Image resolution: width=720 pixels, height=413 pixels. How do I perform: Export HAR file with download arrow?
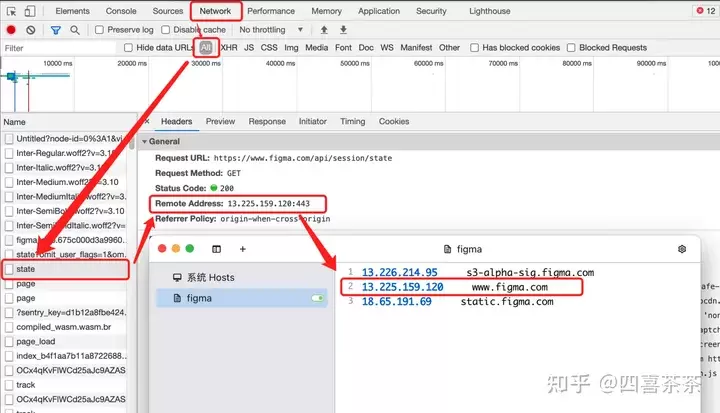click(x=343, y=30)
